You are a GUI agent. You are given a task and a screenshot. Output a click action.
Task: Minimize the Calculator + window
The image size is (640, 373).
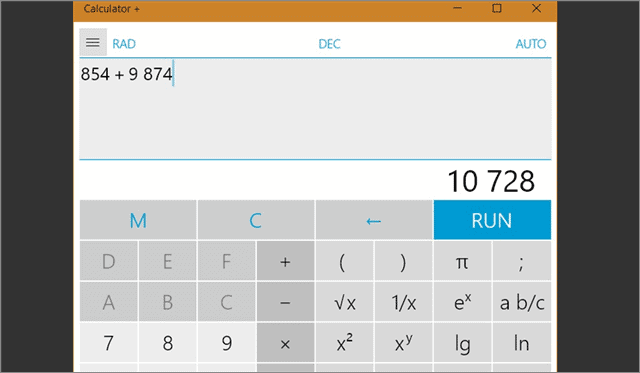pos(458,8)
